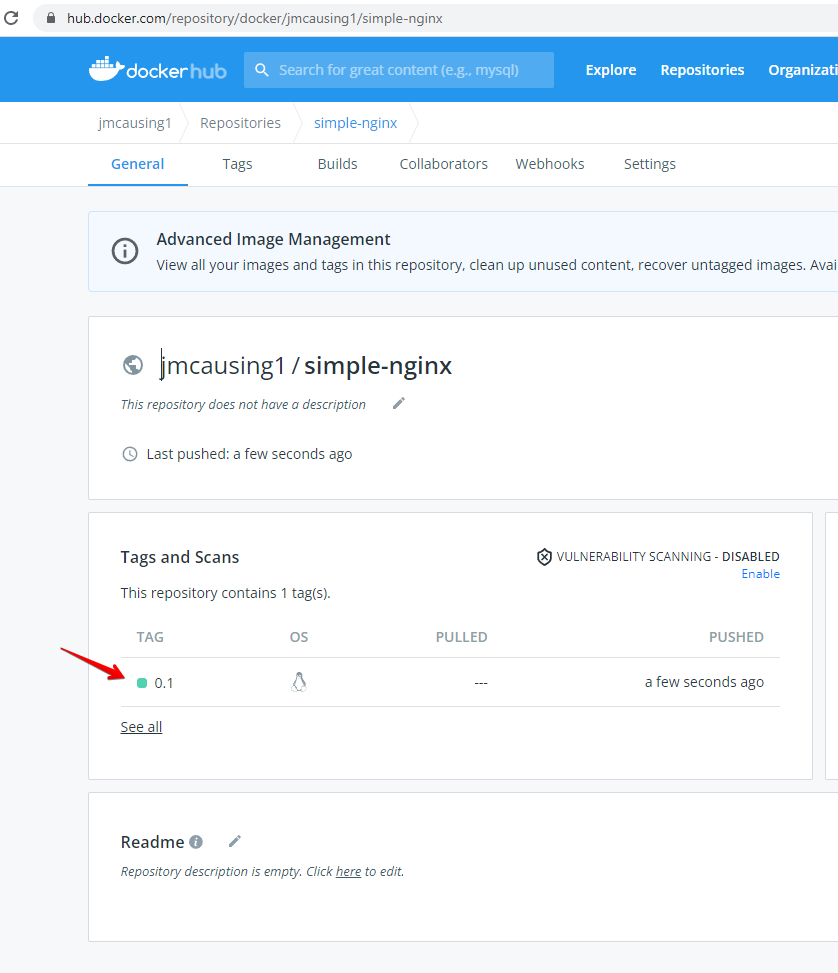Open the Builds tab
The image size is (838, 973).
click(338, 164)
